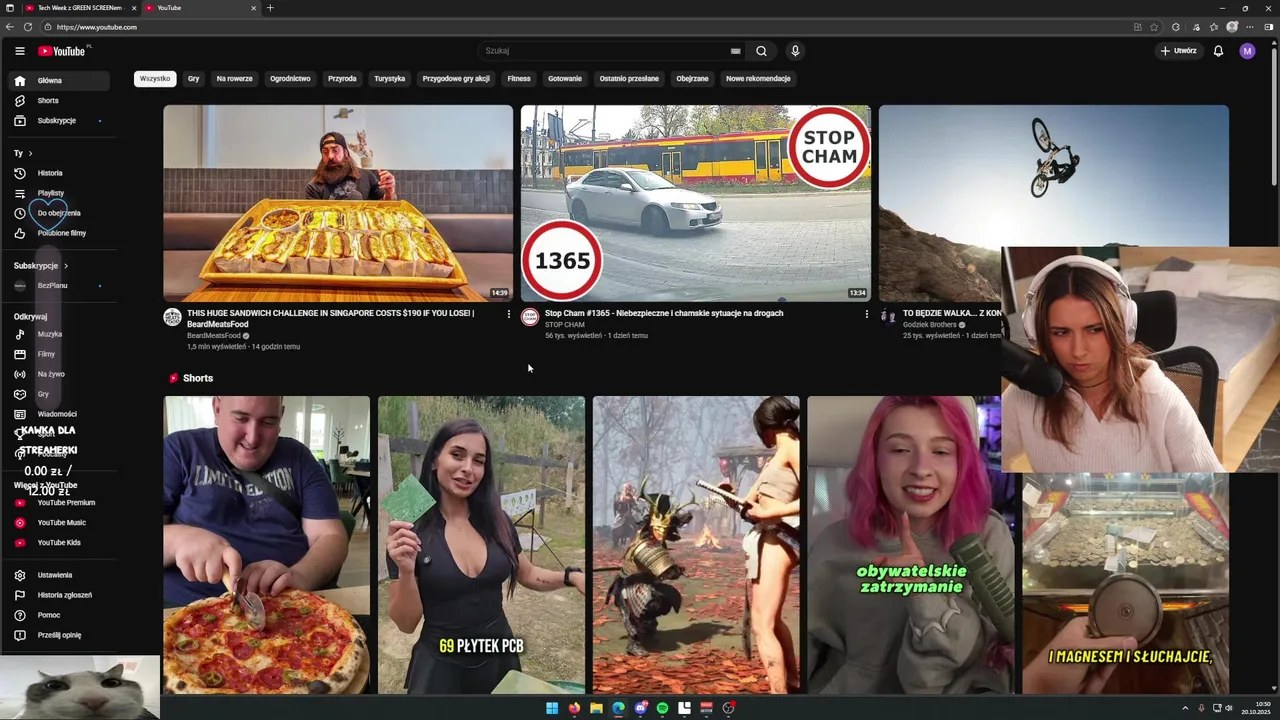This screenshot has width=1280, height=720.
Task: Open a new browser tab
Action: [x=270, y=8]
